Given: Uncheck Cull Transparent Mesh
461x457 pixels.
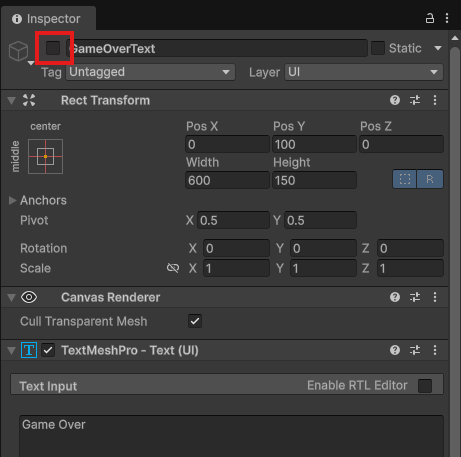Looking at the screenshot, I should point(195,321).
